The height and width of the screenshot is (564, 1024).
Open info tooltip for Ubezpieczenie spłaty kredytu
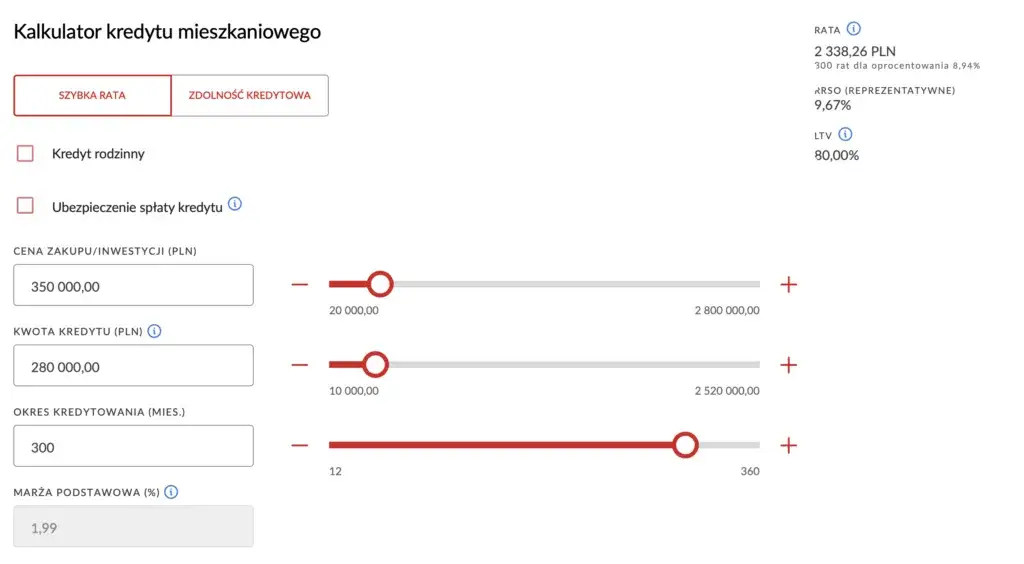tap(235, 204)
